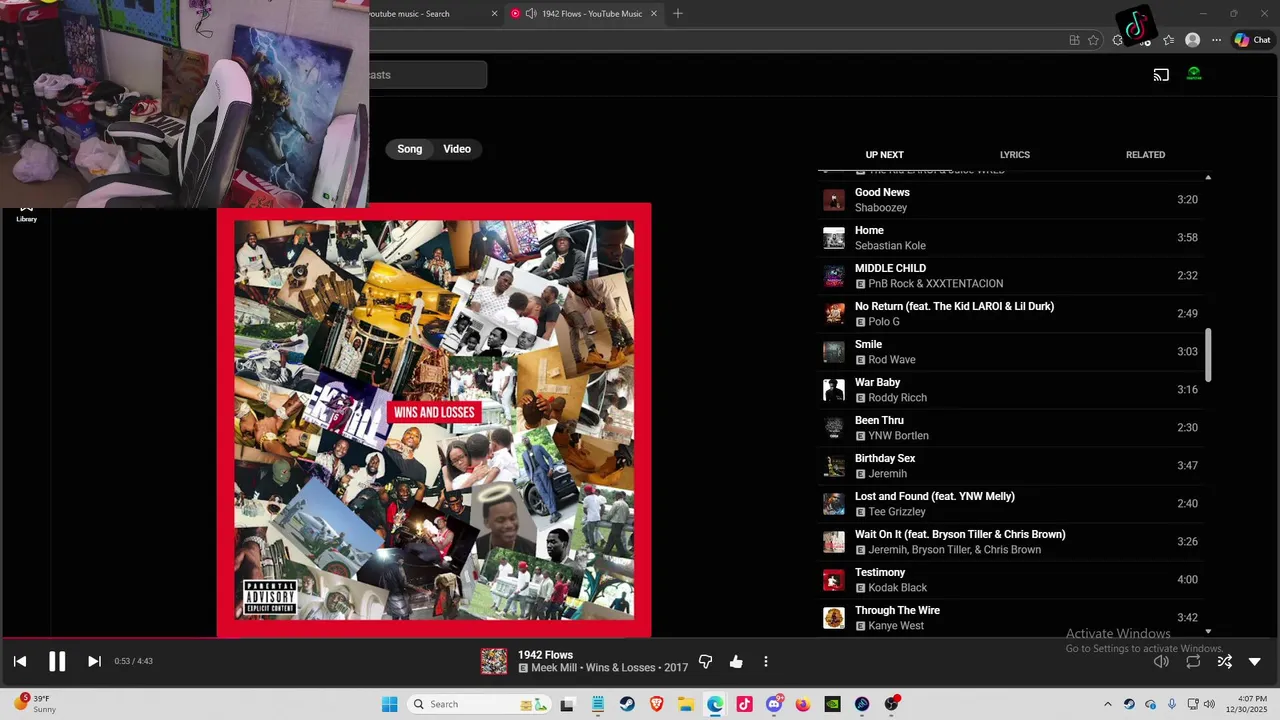Collapse the player page arrow

1255,661
